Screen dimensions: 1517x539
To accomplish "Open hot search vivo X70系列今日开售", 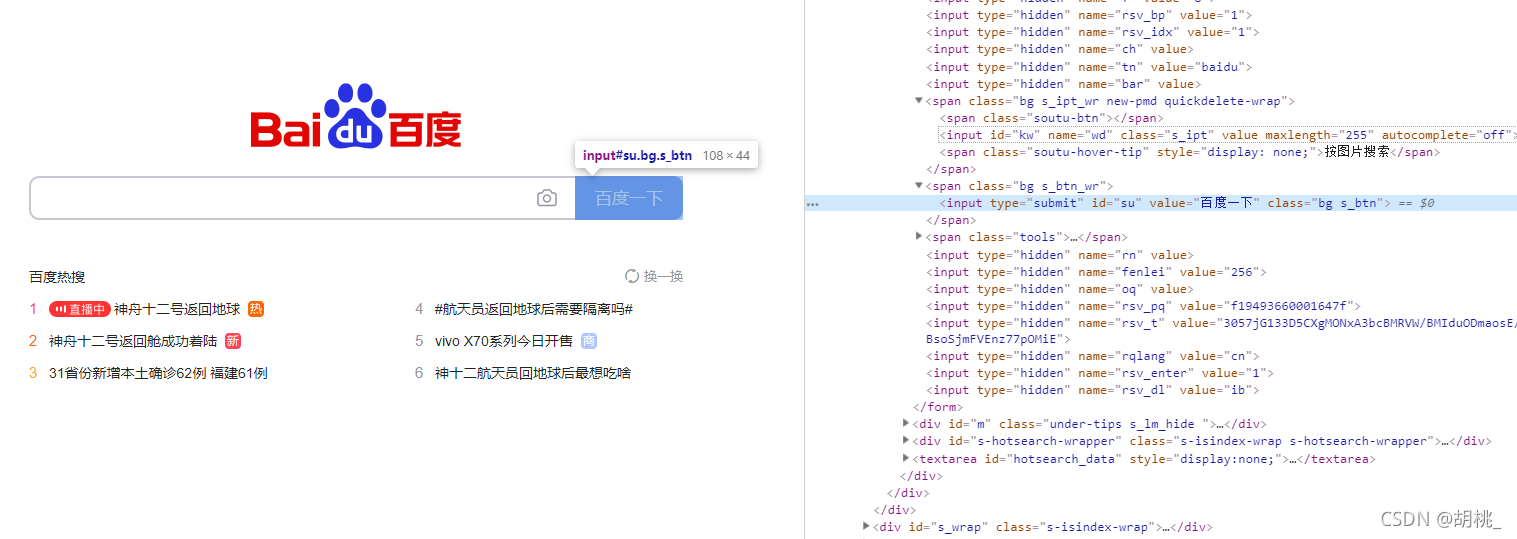I will 504,341.
